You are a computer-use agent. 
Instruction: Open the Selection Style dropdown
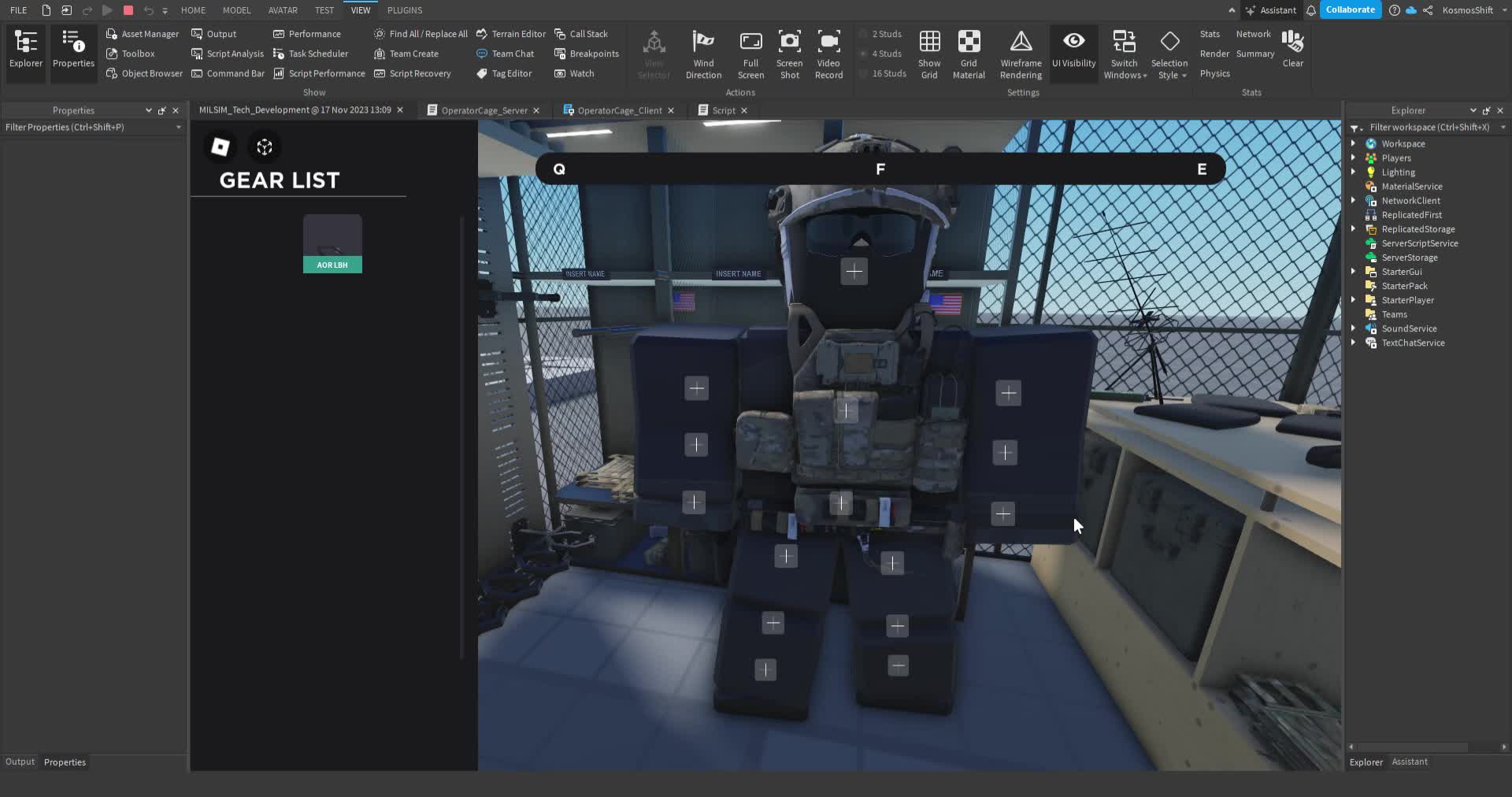[1170, 53]
